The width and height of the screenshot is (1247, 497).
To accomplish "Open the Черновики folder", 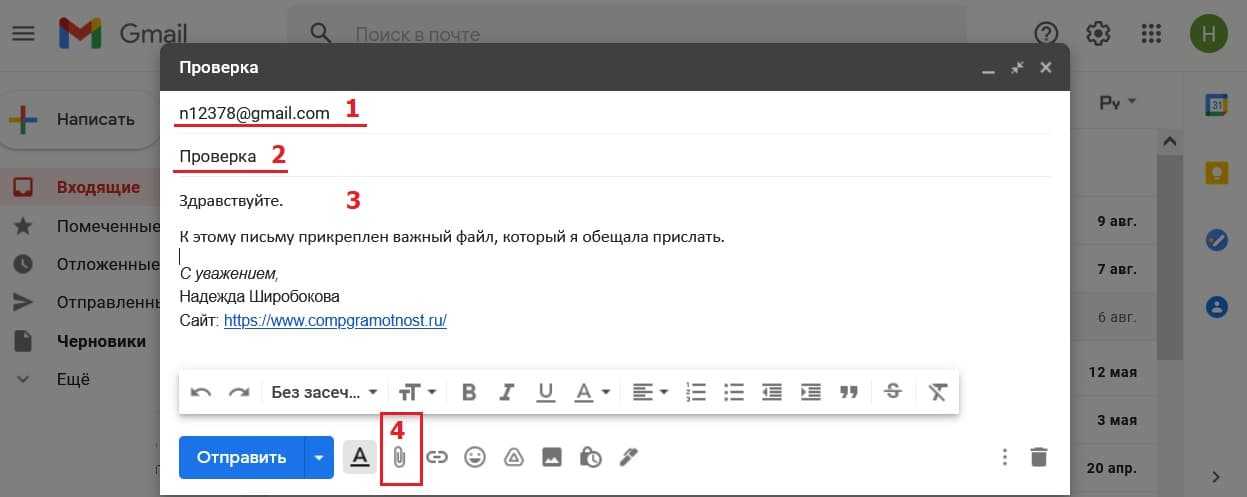I will 101,341.
